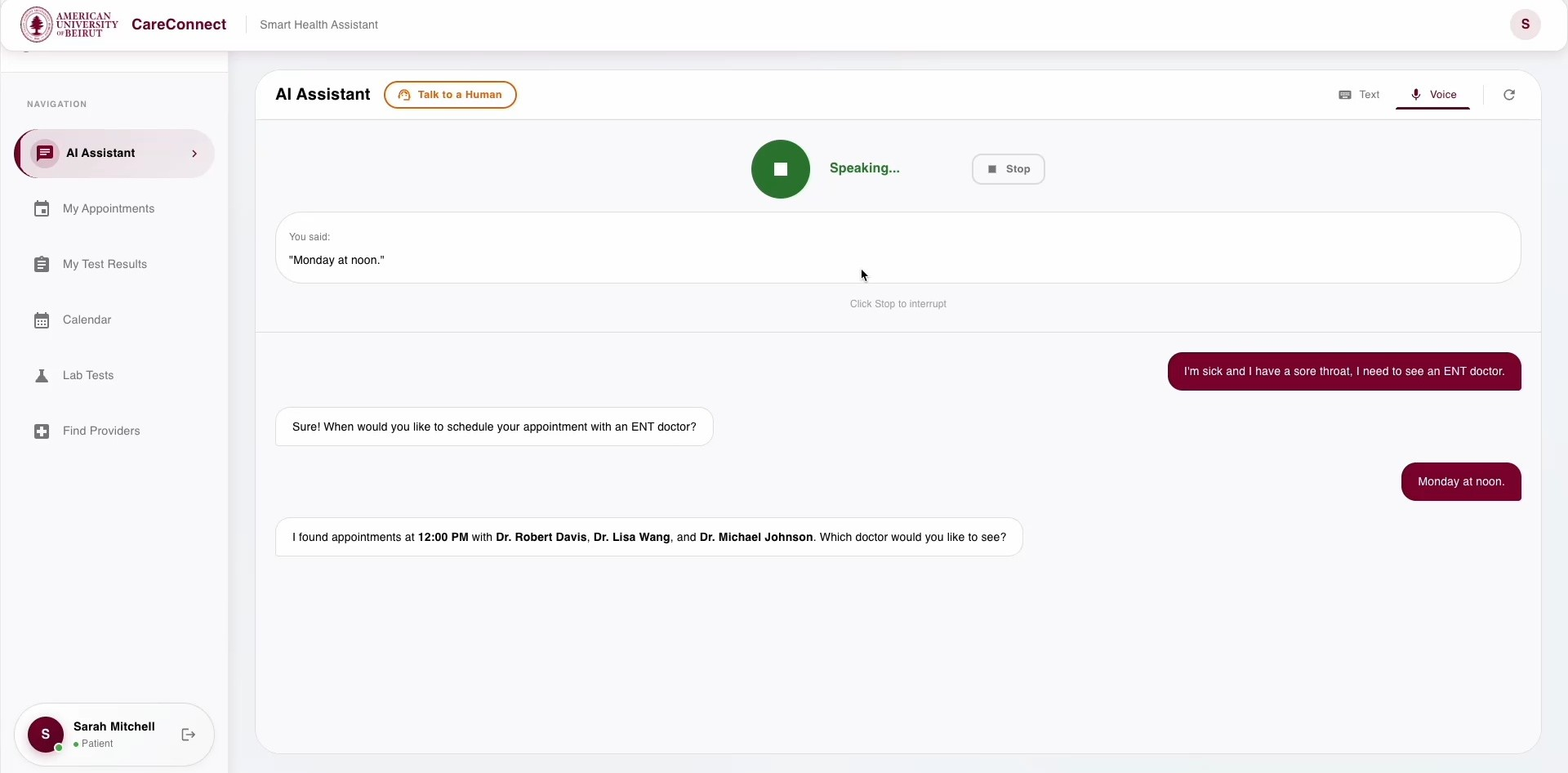This screenshot has width=1568, height=773.
Task: Click the CareConnect brand title
Action: (x=179, y=25)
